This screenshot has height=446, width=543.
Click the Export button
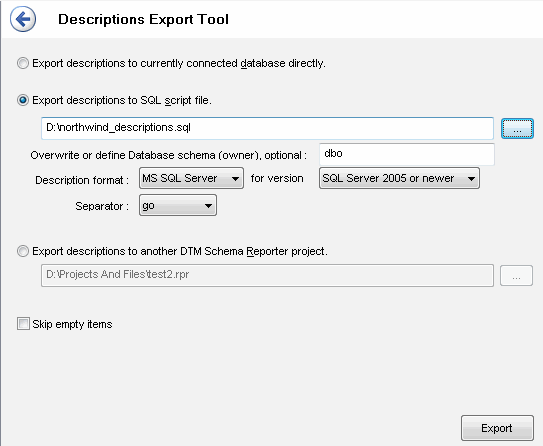pos(497,428)
